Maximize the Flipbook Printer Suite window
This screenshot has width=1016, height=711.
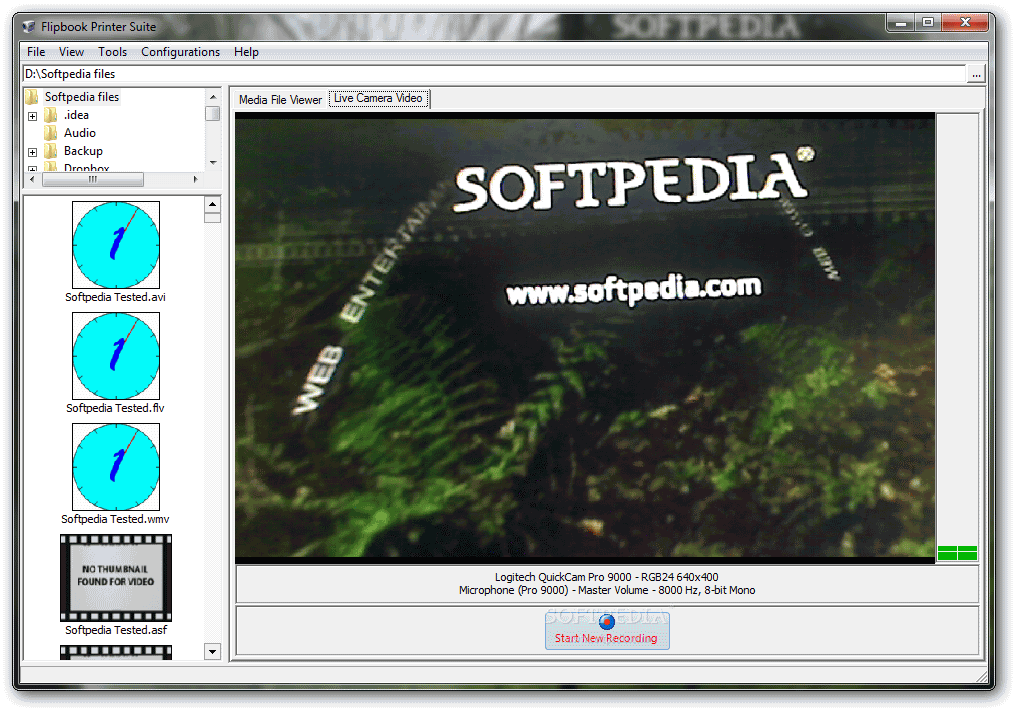(928, 23)
